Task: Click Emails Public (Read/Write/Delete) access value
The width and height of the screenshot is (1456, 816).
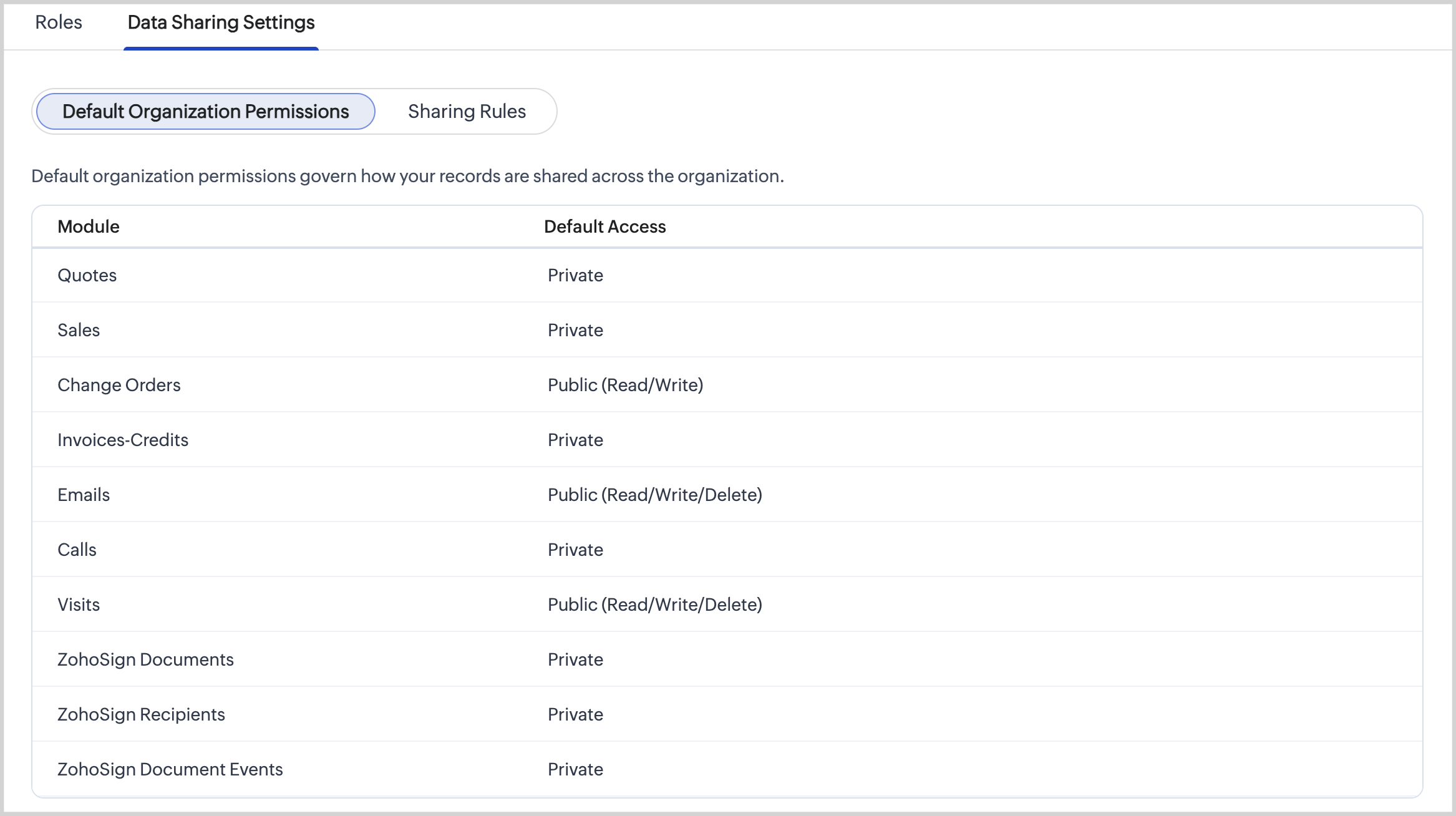Action: click(x=654, y=495)
